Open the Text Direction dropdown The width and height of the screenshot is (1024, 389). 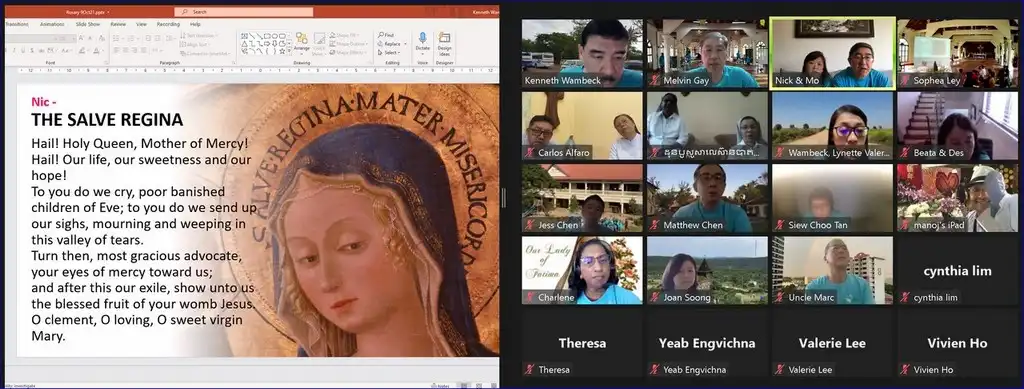199,35
